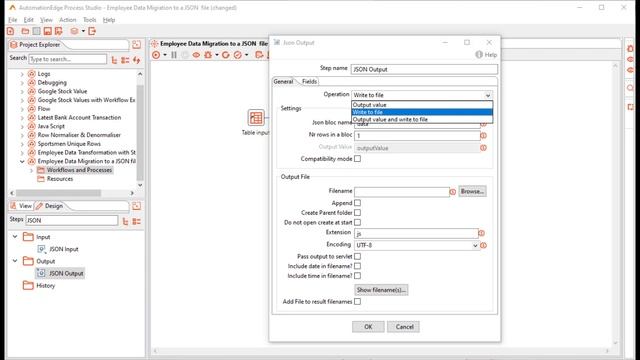Screen dimensions: 640x360
Task: Click the debug process icon
Action: pyautogui.click(x=208, y=55)
